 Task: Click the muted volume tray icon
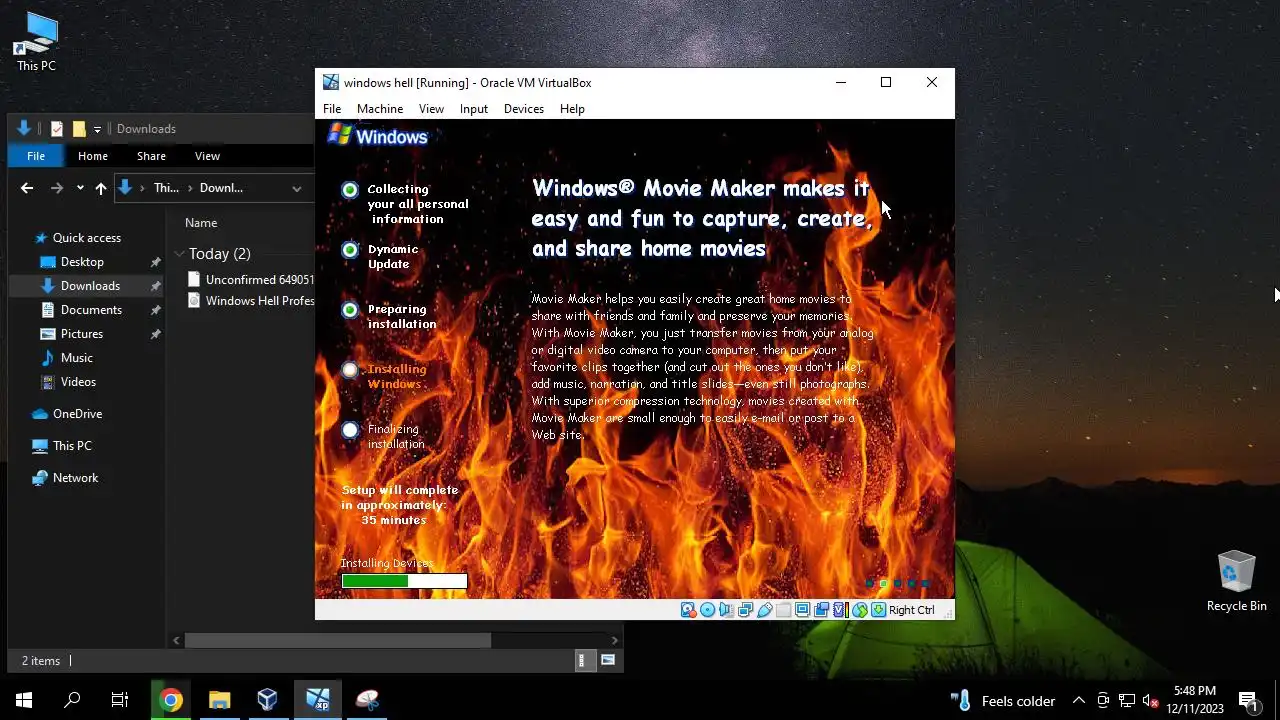click(1151, 700)
